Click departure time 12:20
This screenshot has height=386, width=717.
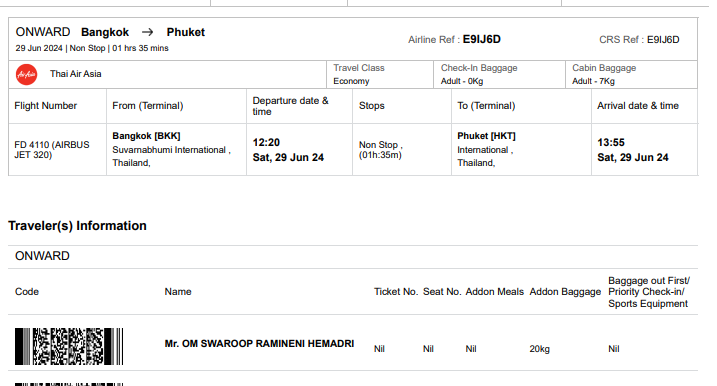[266, 142]
